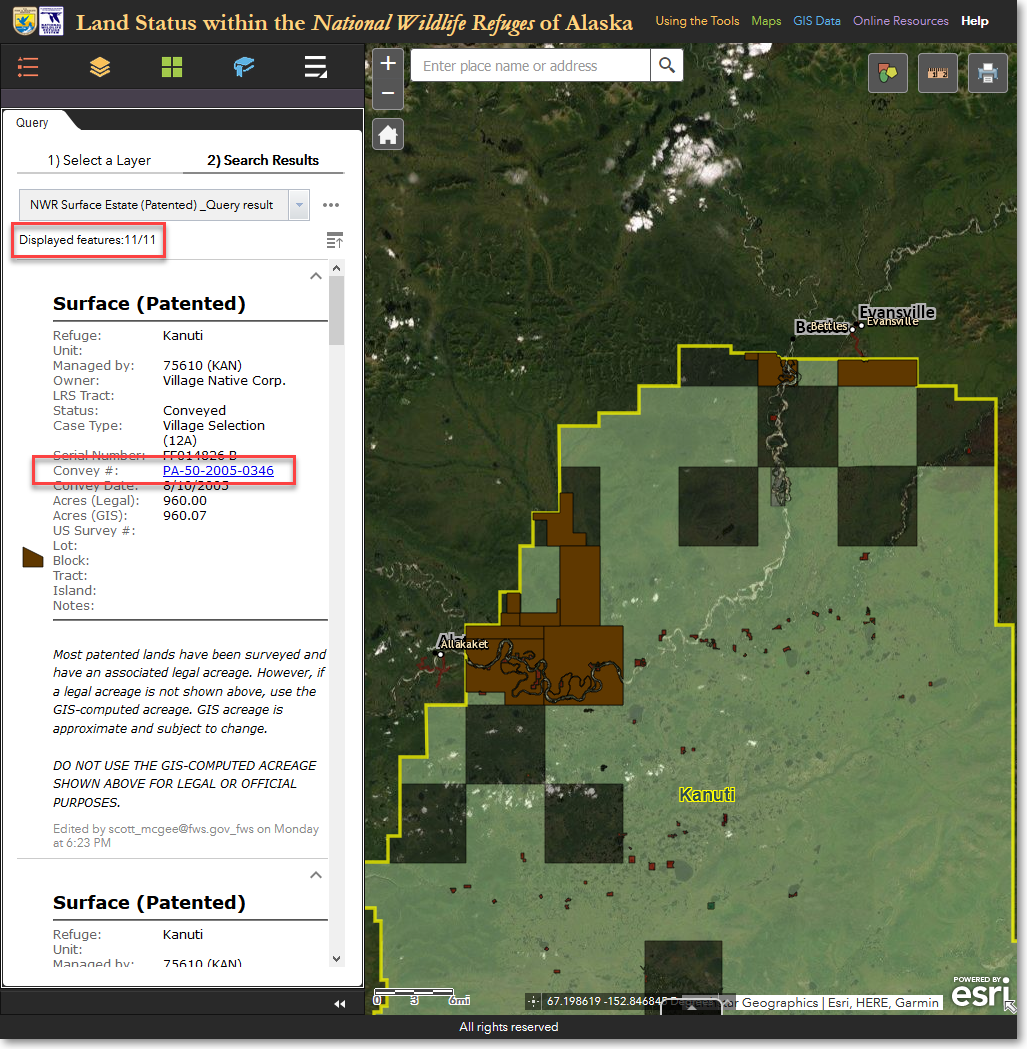Click the blue graduation cap icon
Image resolution: width=1027 pixels, height=1049 pixels.
pyautogui.click(x=244, y=67)
